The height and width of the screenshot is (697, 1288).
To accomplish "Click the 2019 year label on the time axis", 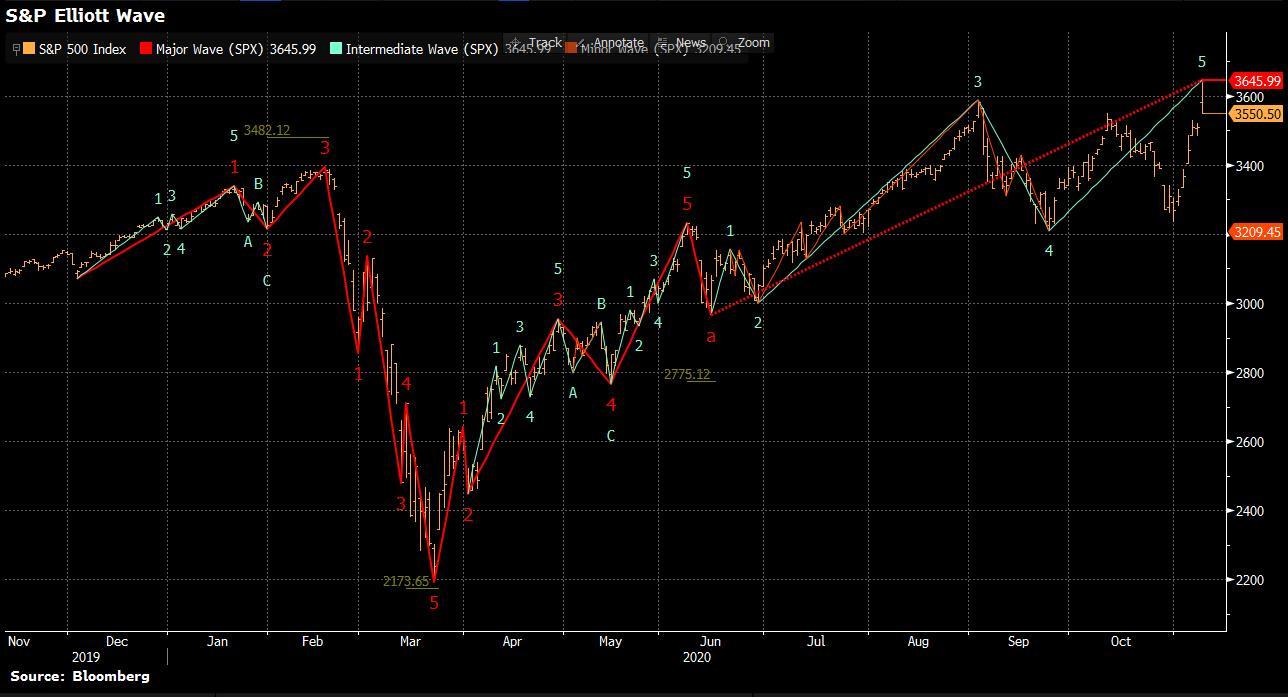I will click(x=87, y=657).
